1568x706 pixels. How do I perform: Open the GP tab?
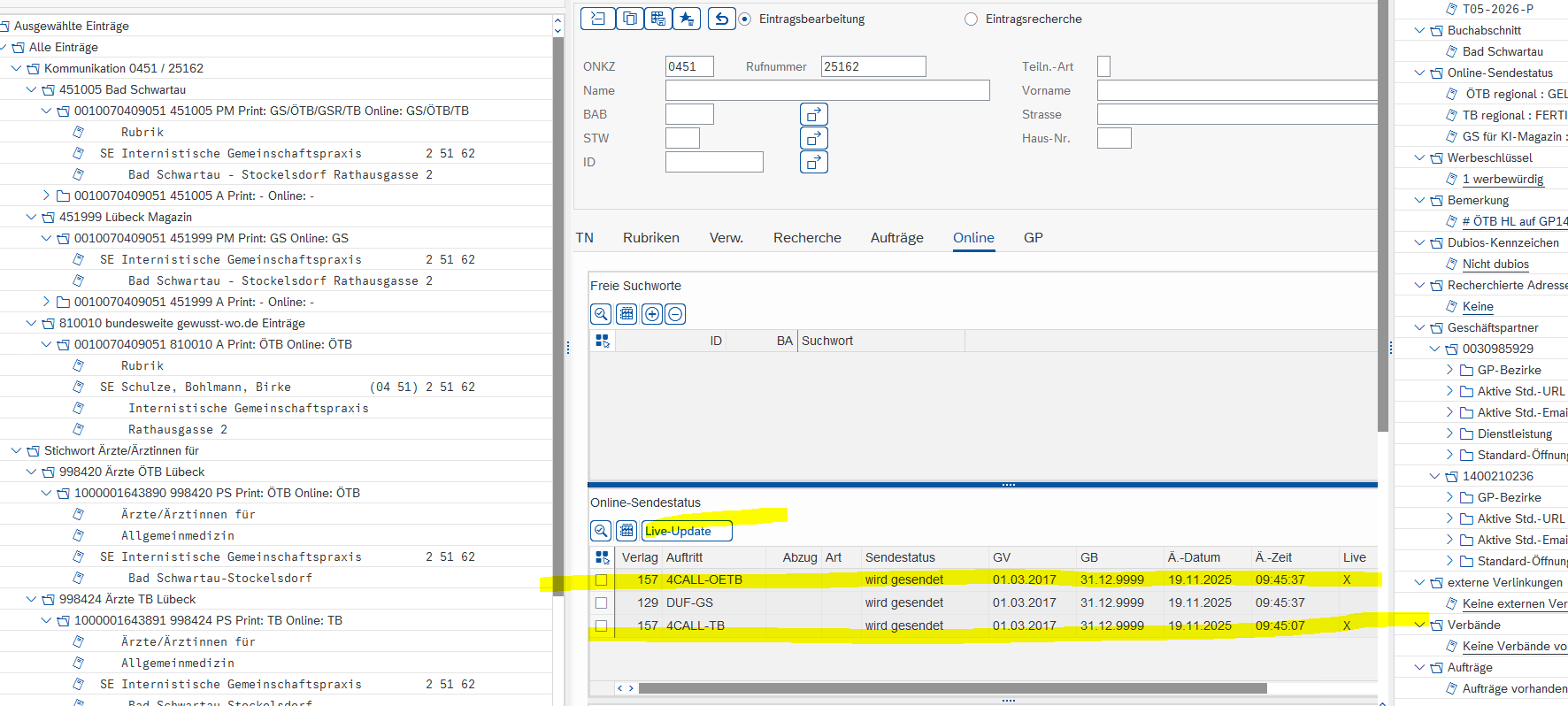point(1034,238)
